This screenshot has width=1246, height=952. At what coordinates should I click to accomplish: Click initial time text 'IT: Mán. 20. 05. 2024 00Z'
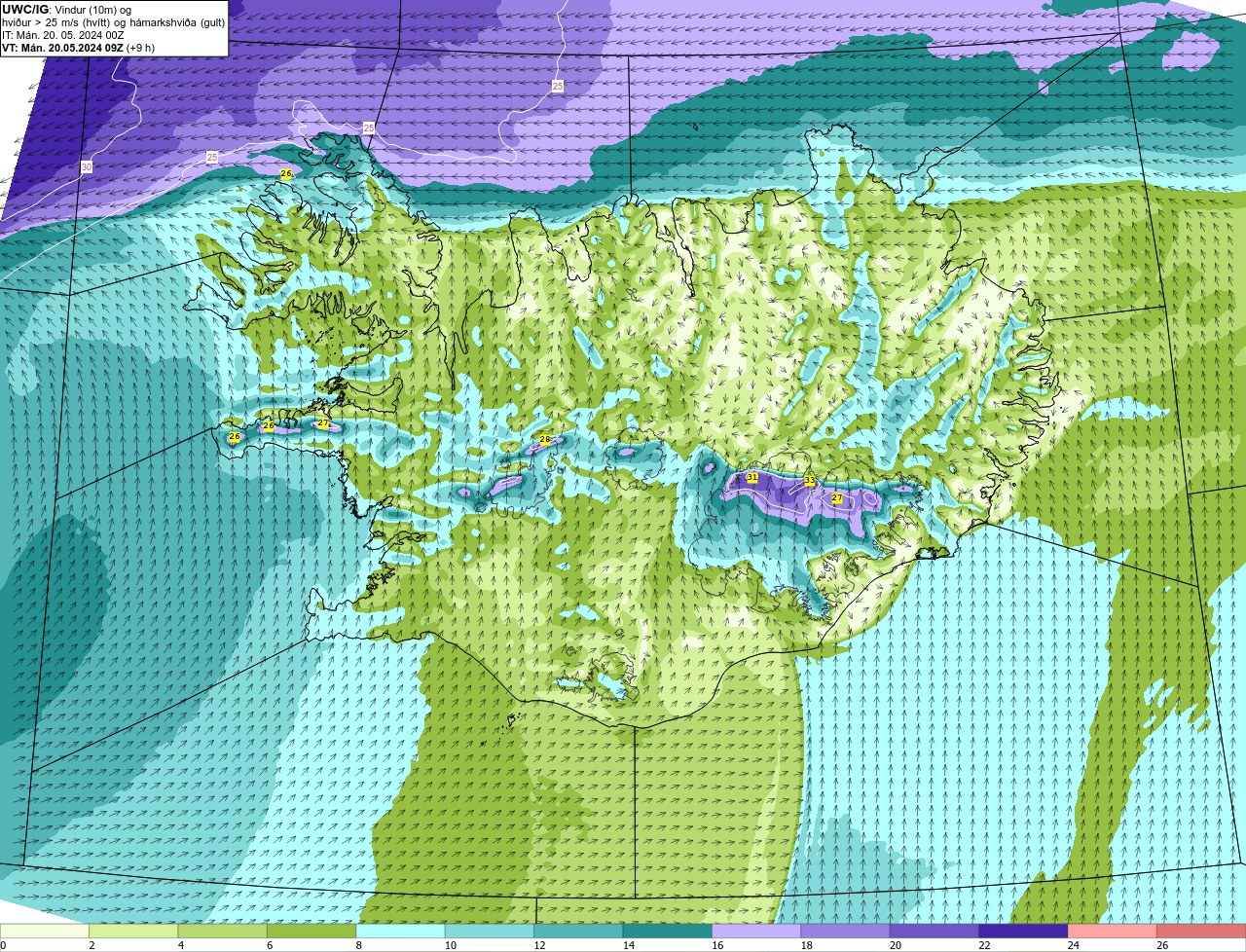63,35
